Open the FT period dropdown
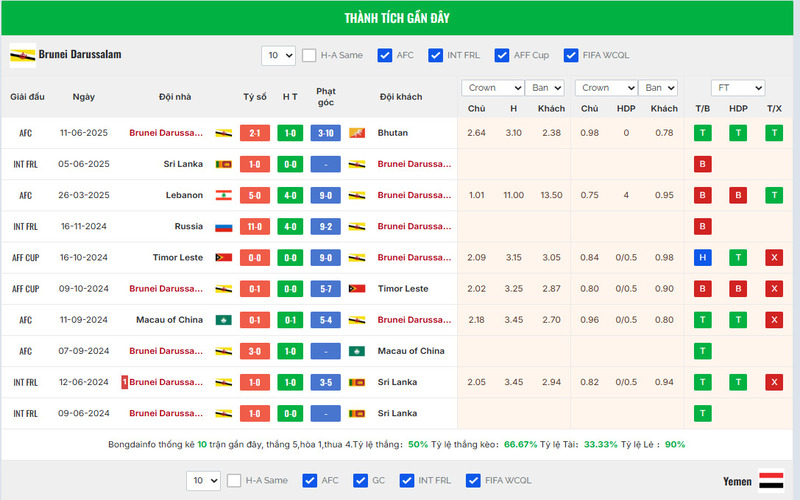This screenshot has height=500, width=800. pyautogui.click(x=738, y=88)
